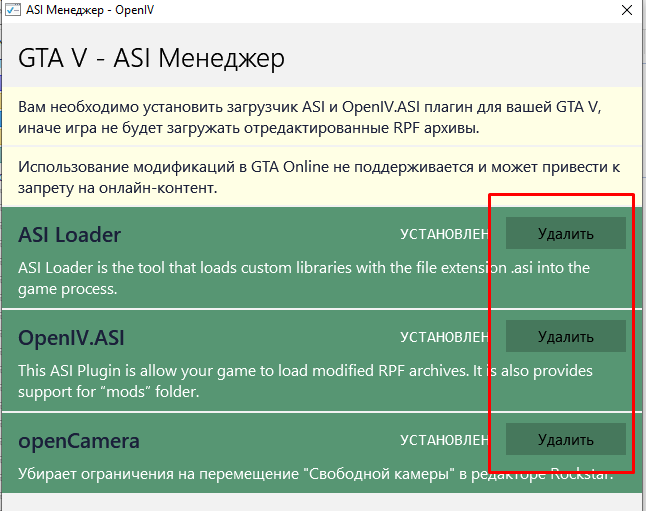Click УСТАНОВЛЕН status of openCamera

[x=444, y=440]
